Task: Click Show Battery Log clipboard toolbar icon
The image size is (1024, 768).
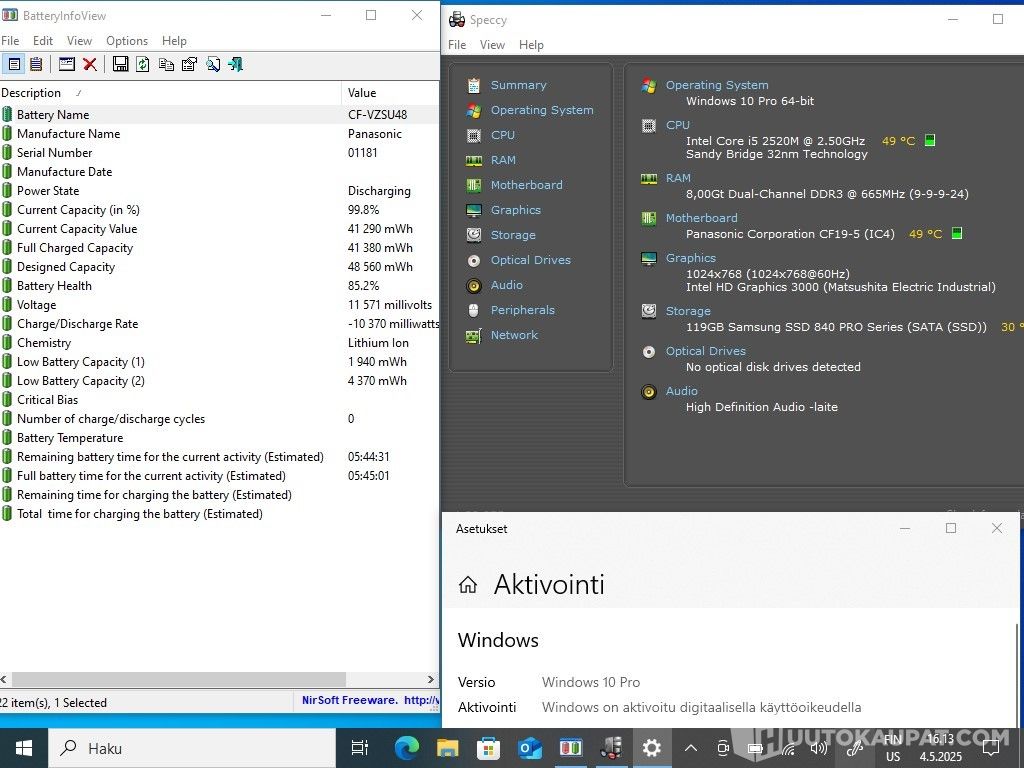Action: (36, 64)
